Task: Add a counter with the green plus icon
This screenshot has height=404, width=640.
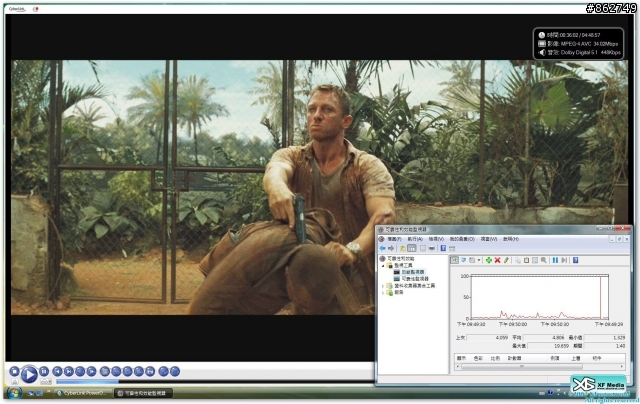Action: click(x=489, y=260)
